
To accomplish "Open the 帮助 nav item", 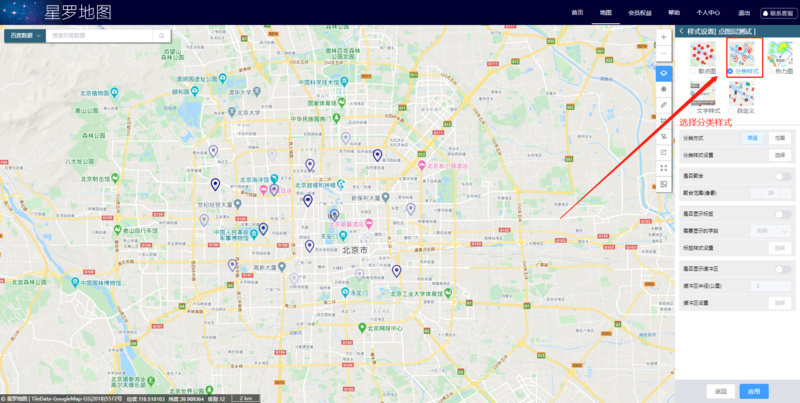I will point(674,13).
